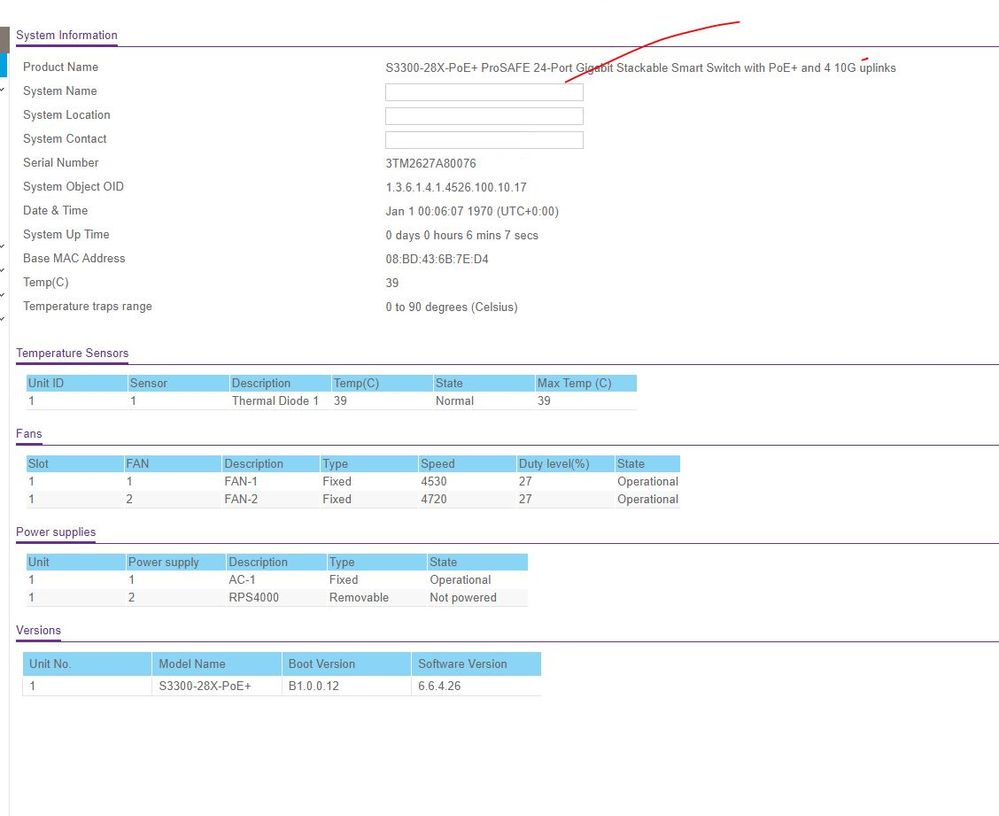The height and width of the screenshot is (816, 999).
Task: Click the Power supplies section heading
Action: coord(56,532)
